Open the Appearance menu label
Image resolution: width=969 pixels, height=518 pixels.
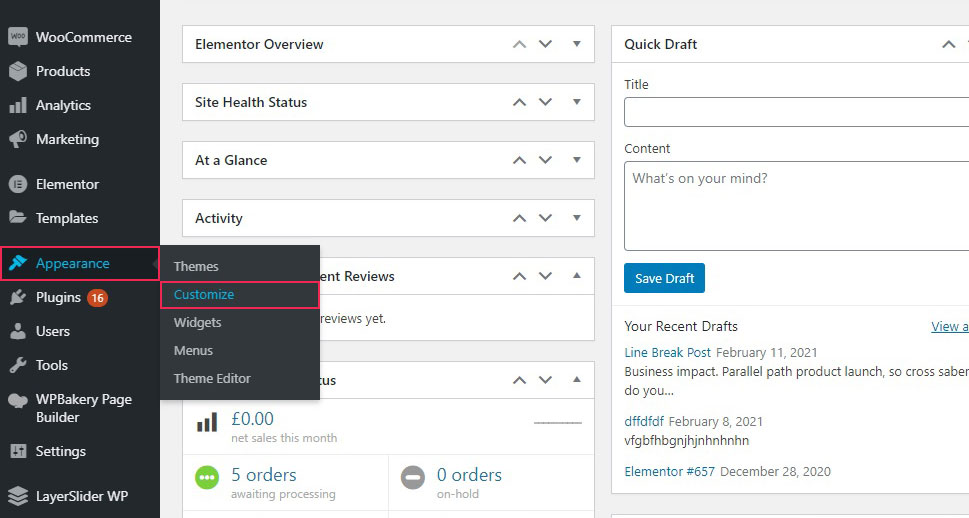(73, 263)
